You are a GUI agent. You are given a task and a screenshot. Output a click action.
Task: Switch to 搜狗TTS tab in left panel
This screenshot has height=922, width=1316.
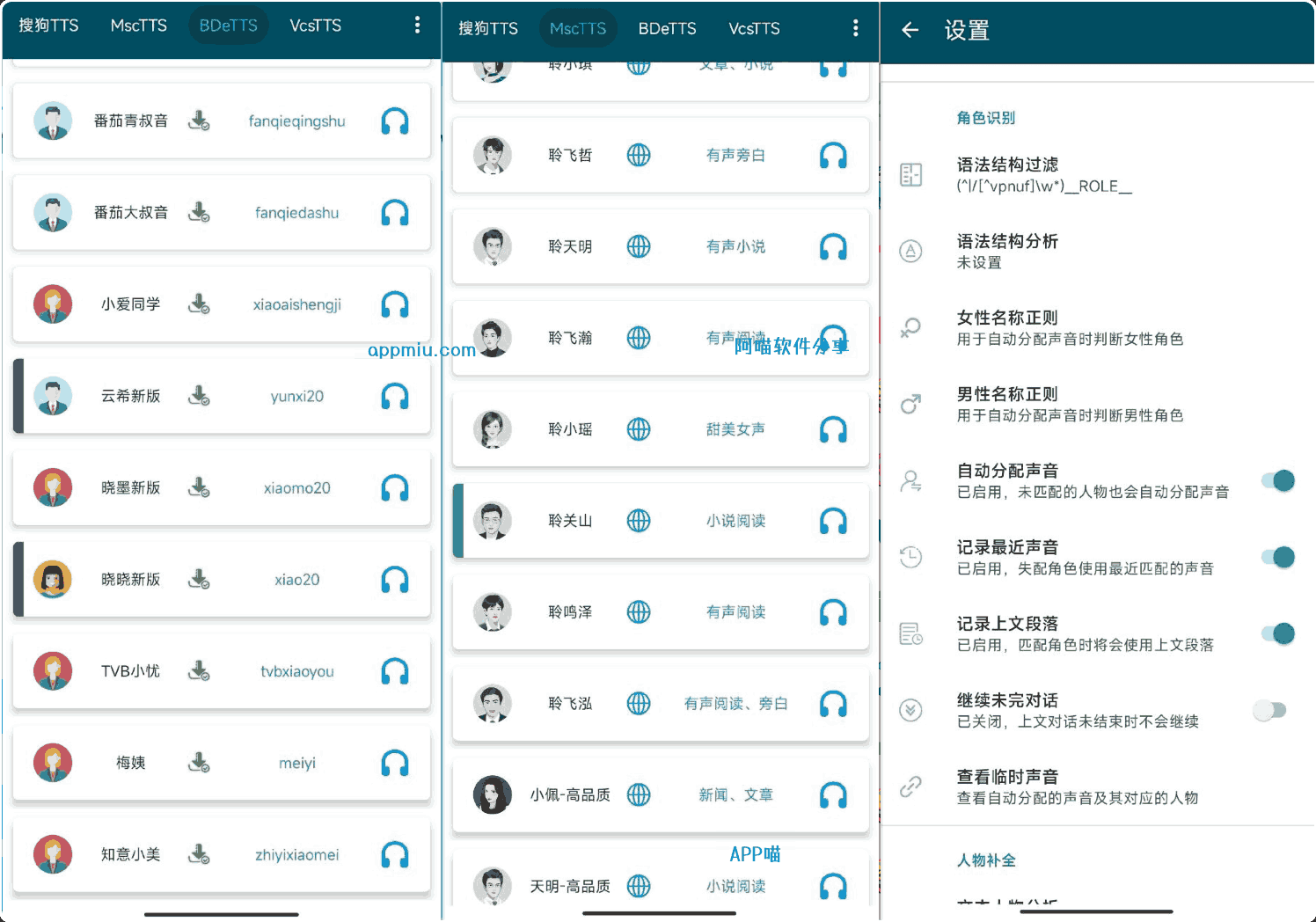pyautogui.click(x=48, y=26)
